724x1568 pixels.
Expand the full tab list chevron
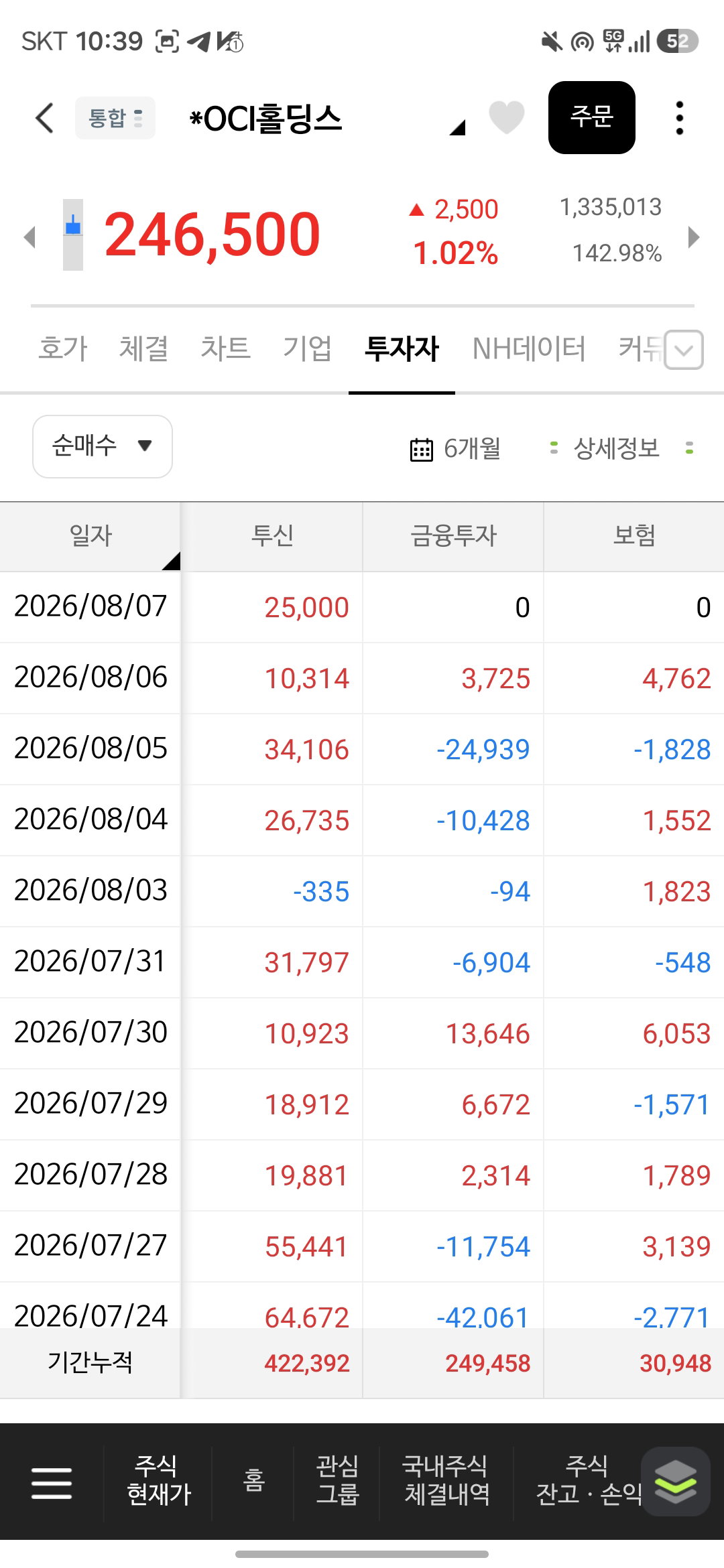pos(684,350)
